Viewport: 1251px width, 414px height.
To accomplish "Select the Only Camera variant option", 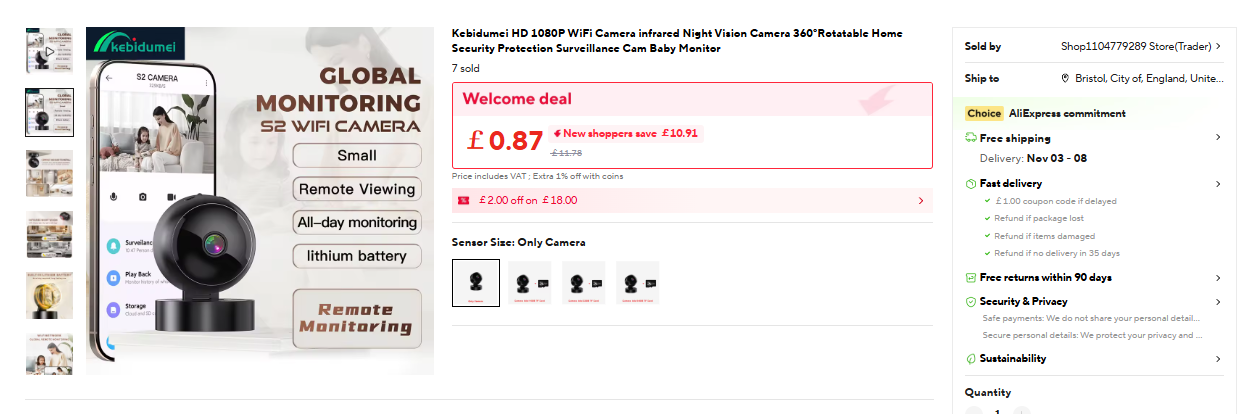I will 476,282.
